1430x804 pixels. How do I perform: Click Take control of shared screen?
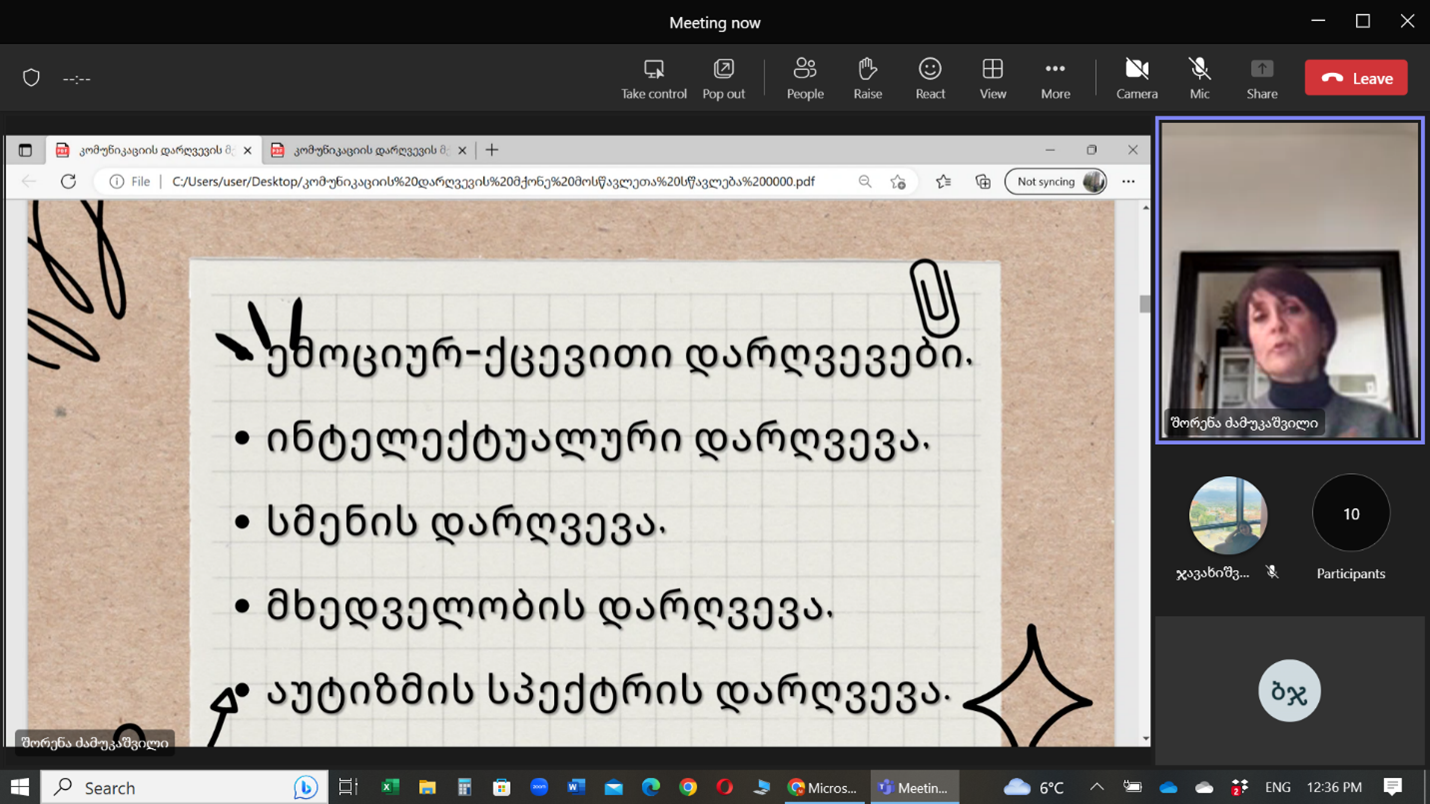[654, 78]
